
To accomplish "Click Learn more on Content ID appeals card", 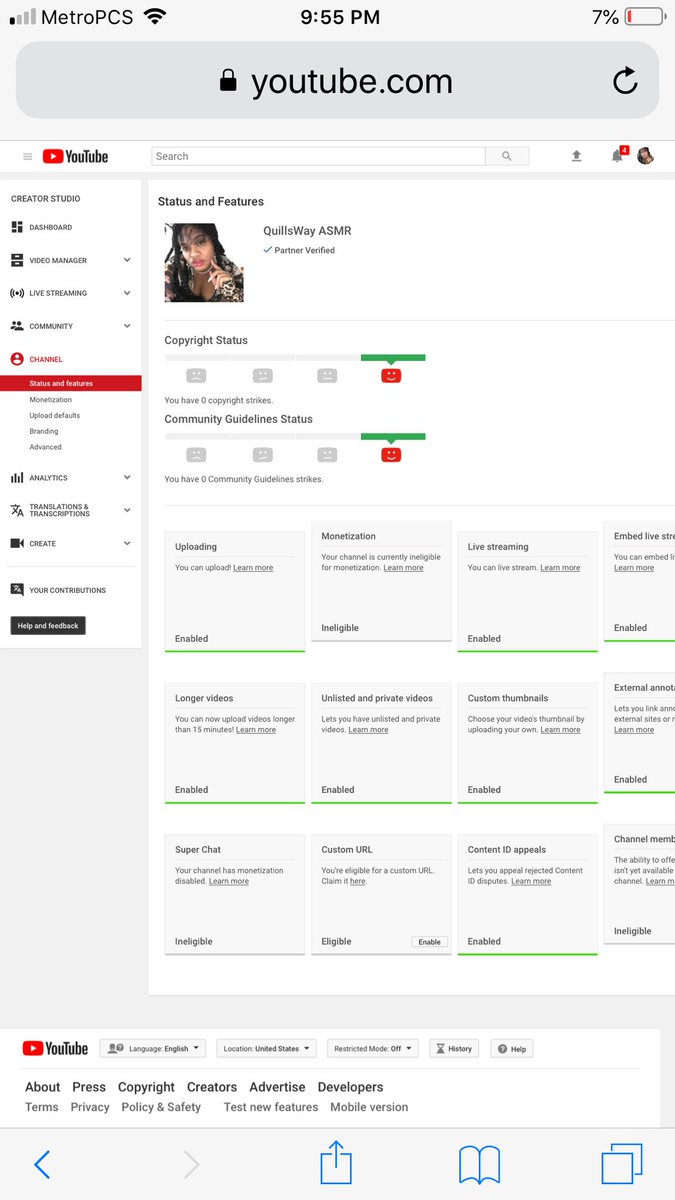I will click(531, 881).
